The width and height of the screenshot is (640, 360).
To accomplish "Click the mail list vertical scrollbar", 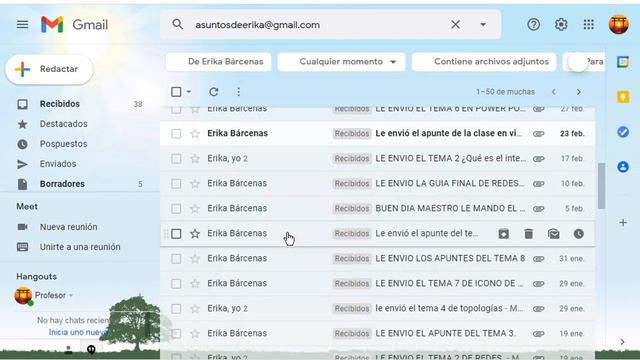I will (601, 186).
